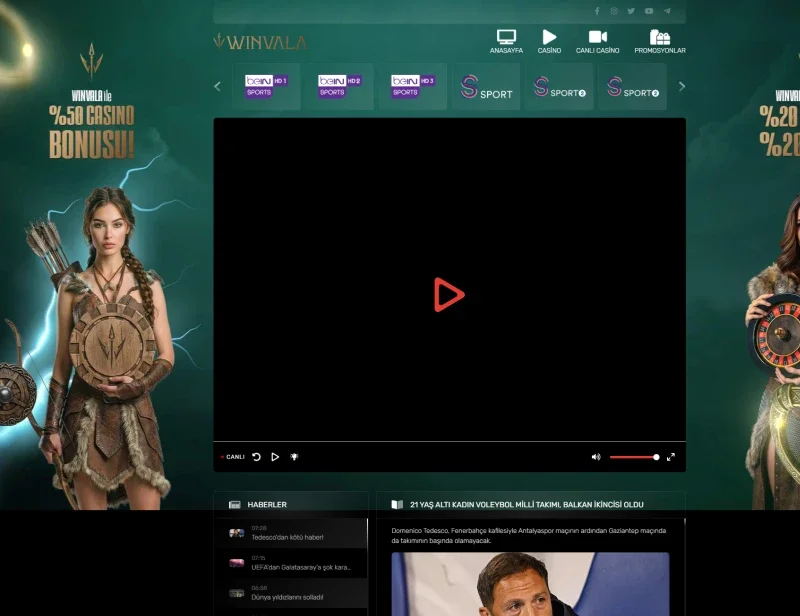Viewport: 800px width, 616px height.
Task: Click the UEFA Galatasaray news thumbnail
Action: coord(236,563)
